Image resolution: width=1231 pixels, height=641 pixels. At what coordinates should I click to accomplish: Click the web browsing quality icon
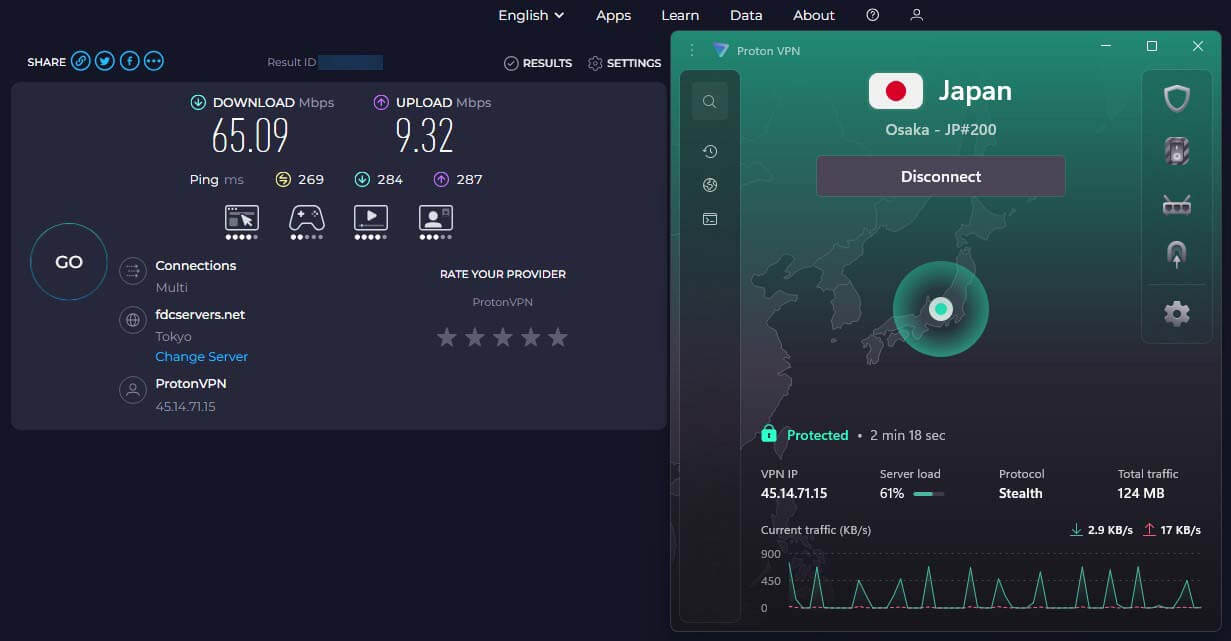242,217
